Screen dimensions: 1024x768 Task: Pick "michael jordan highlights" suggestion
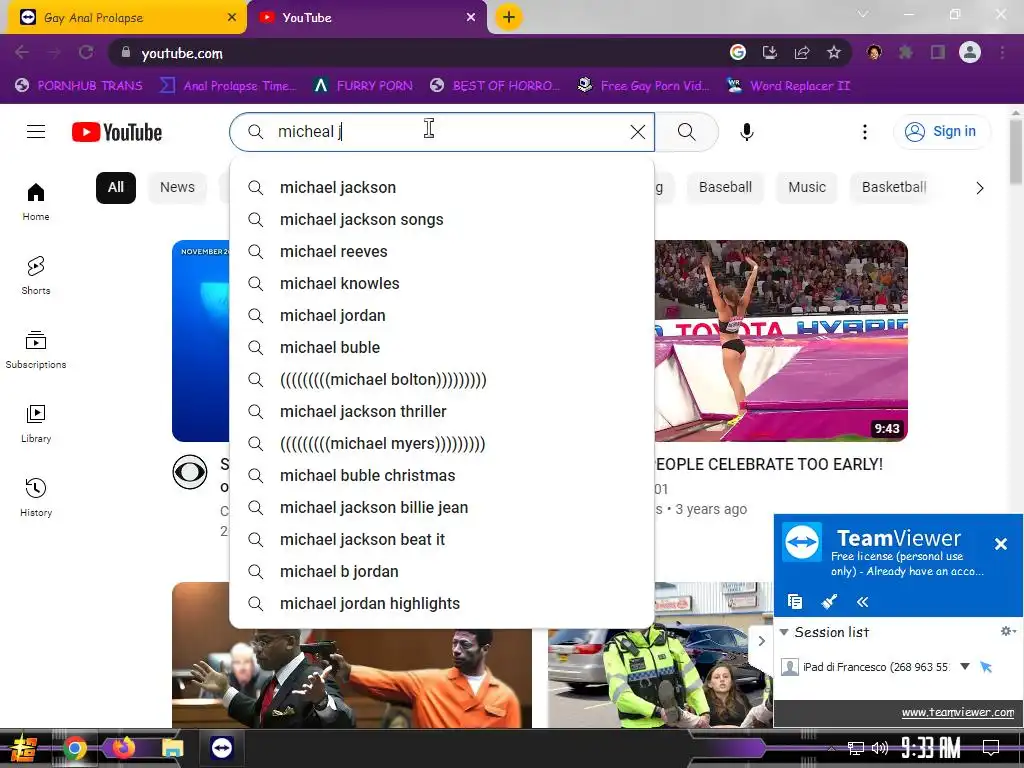point(442,603)
